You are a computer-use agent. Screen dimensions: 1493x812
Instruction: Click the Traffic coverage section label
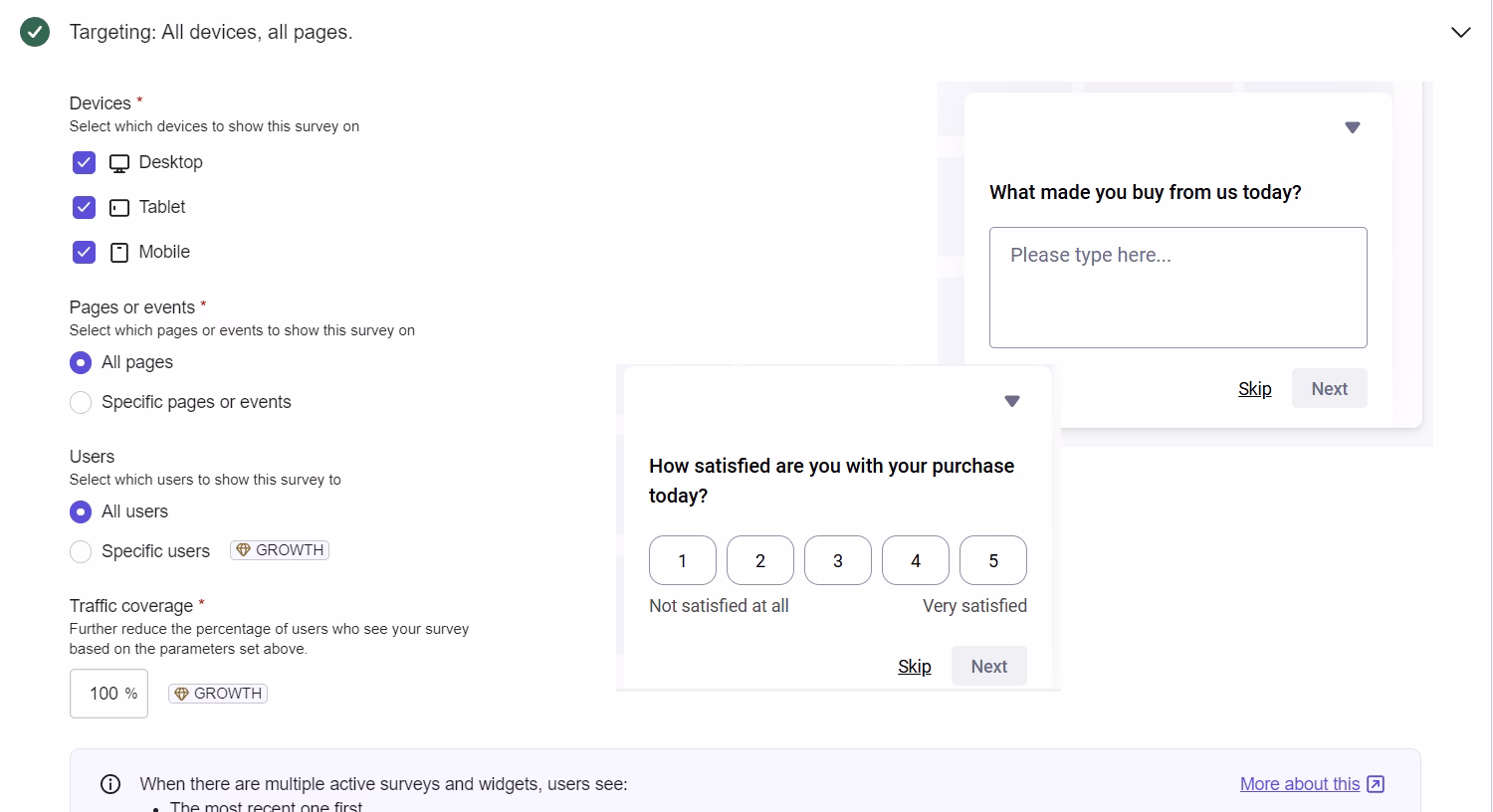130,606
